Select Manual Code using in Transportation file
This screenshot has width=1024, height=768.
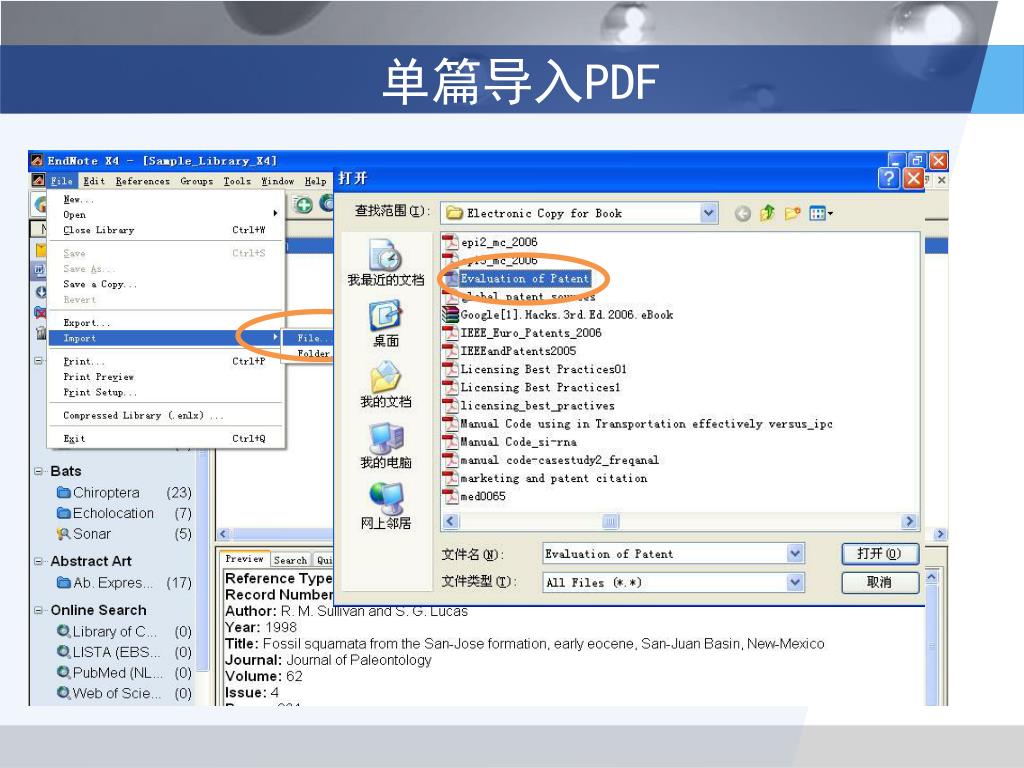coord(638,424)
